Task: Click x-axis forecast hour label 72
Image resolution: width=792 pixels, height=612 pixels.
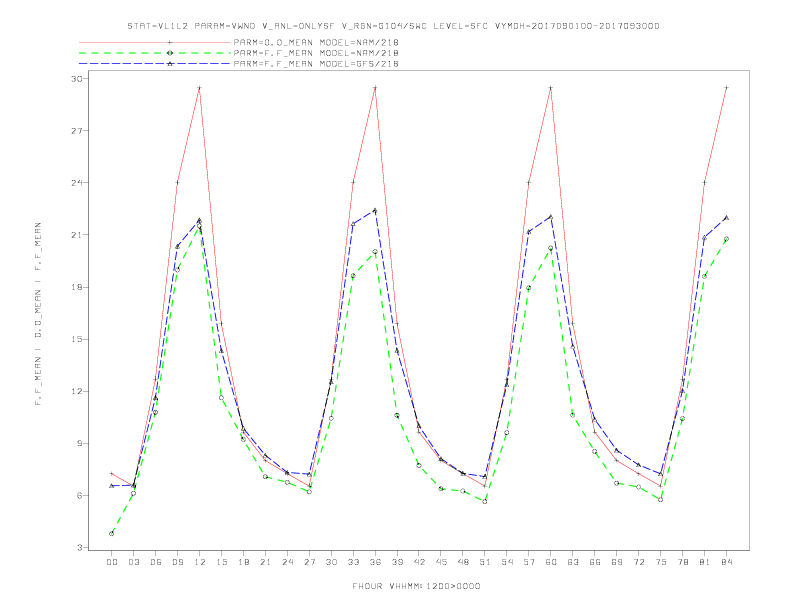Action: pos(639,562)
